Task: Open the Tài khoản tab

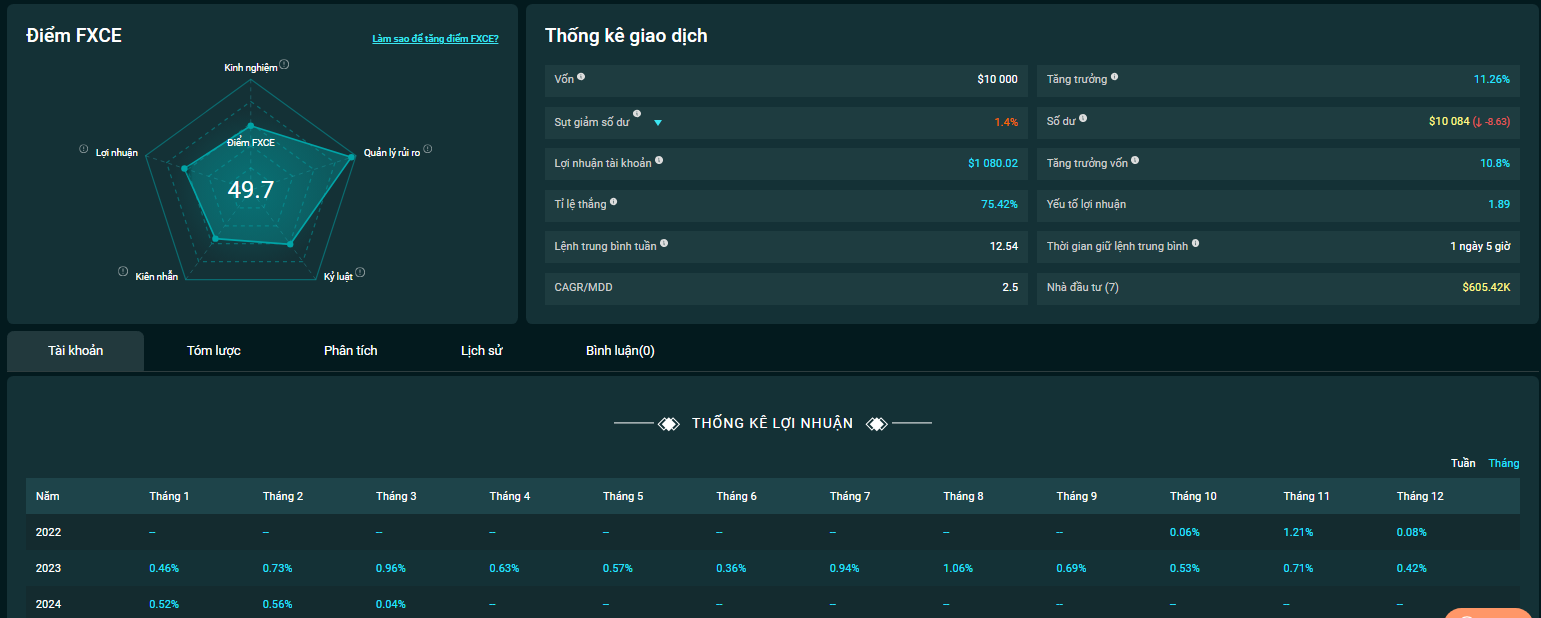Action: point(76,351)
